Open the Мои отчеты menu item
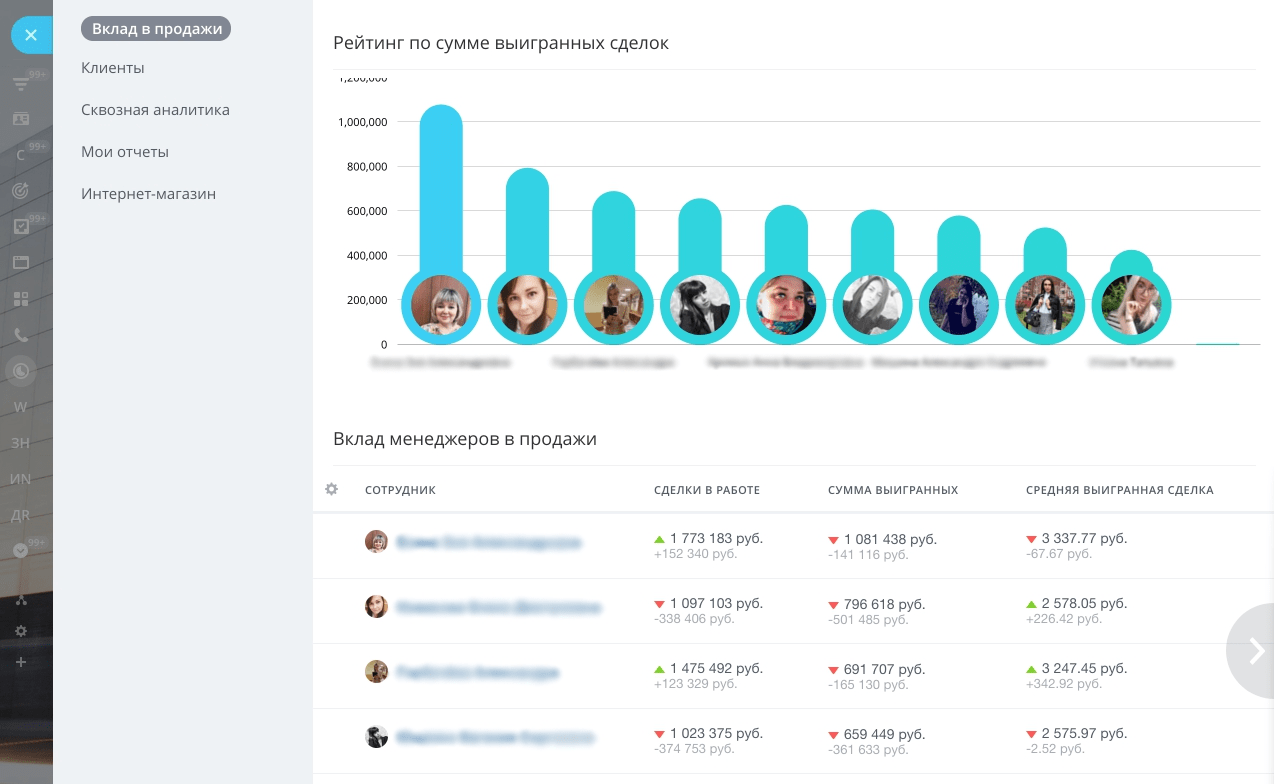This screenshot has width=1274, height=784. (x=125, y=152)
